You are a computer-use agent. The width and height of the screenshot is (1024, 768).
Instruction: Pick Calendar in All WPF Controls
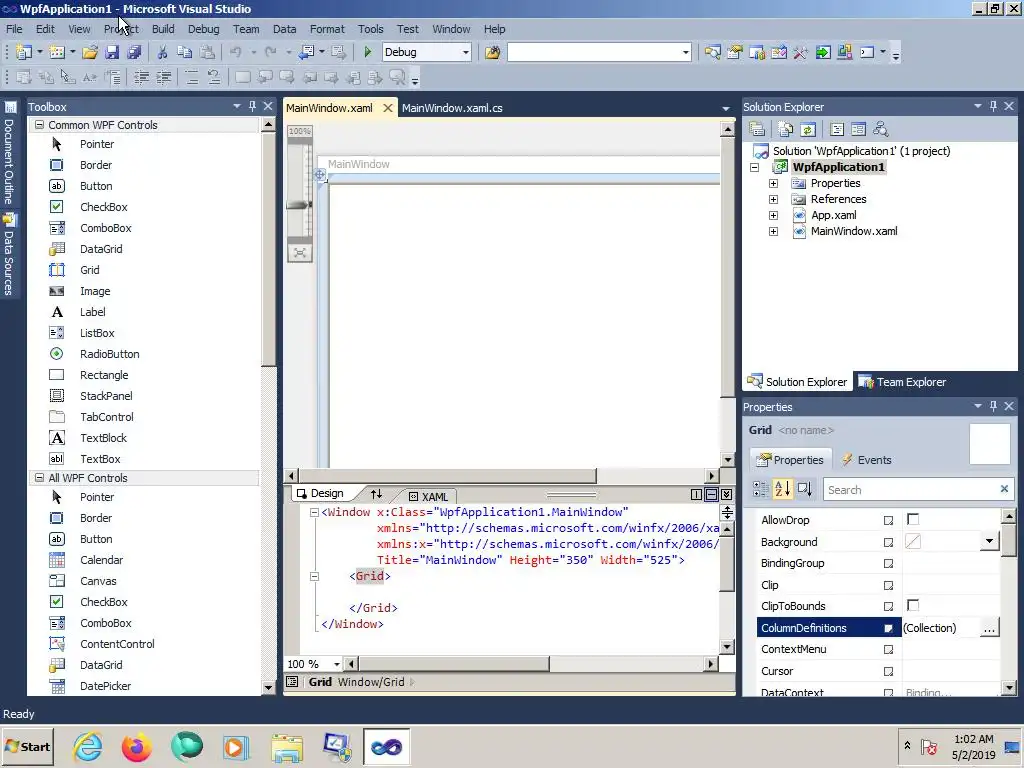pos(101,560)
